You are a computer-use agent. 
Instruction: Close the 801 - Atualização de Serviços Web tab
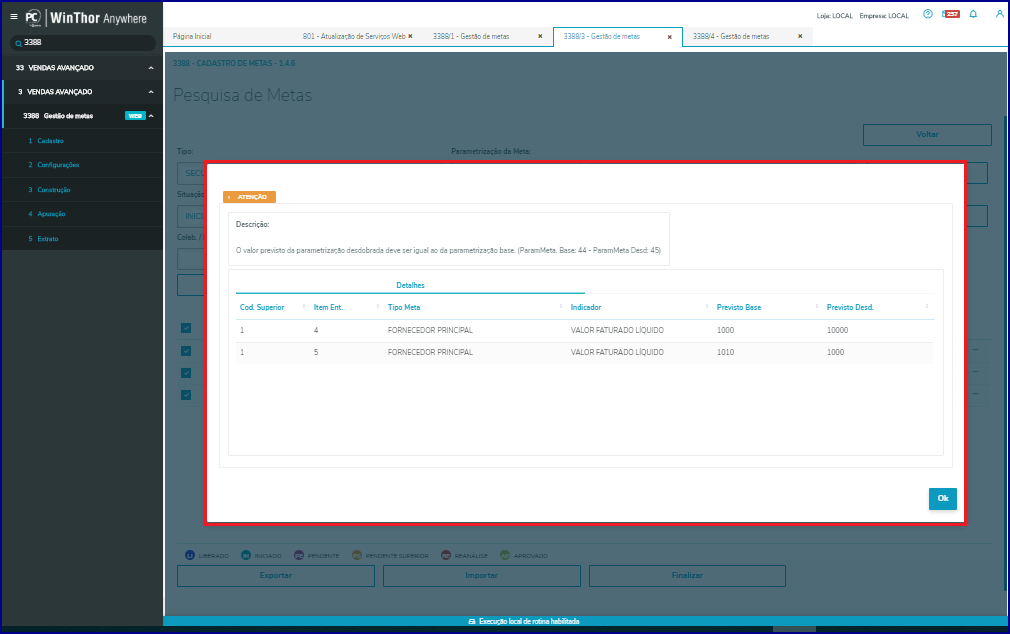click(410, 37)
